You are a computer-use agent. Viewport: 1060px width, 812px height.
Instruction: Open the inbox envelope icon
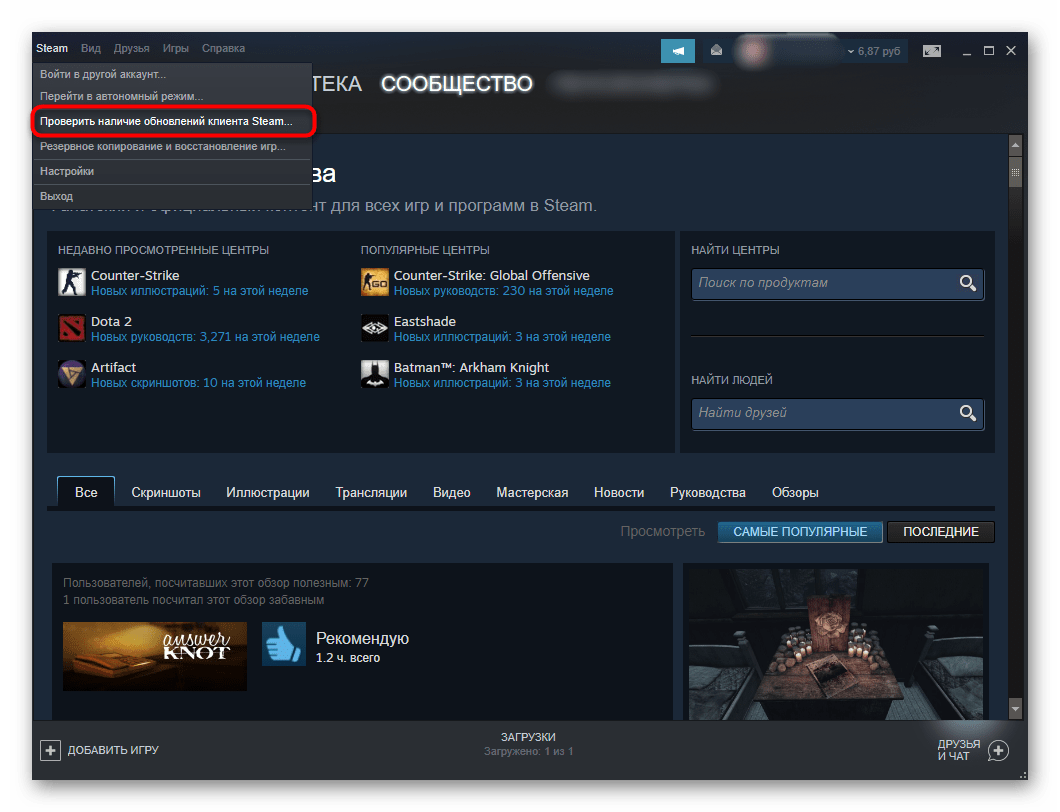[716, 50]
